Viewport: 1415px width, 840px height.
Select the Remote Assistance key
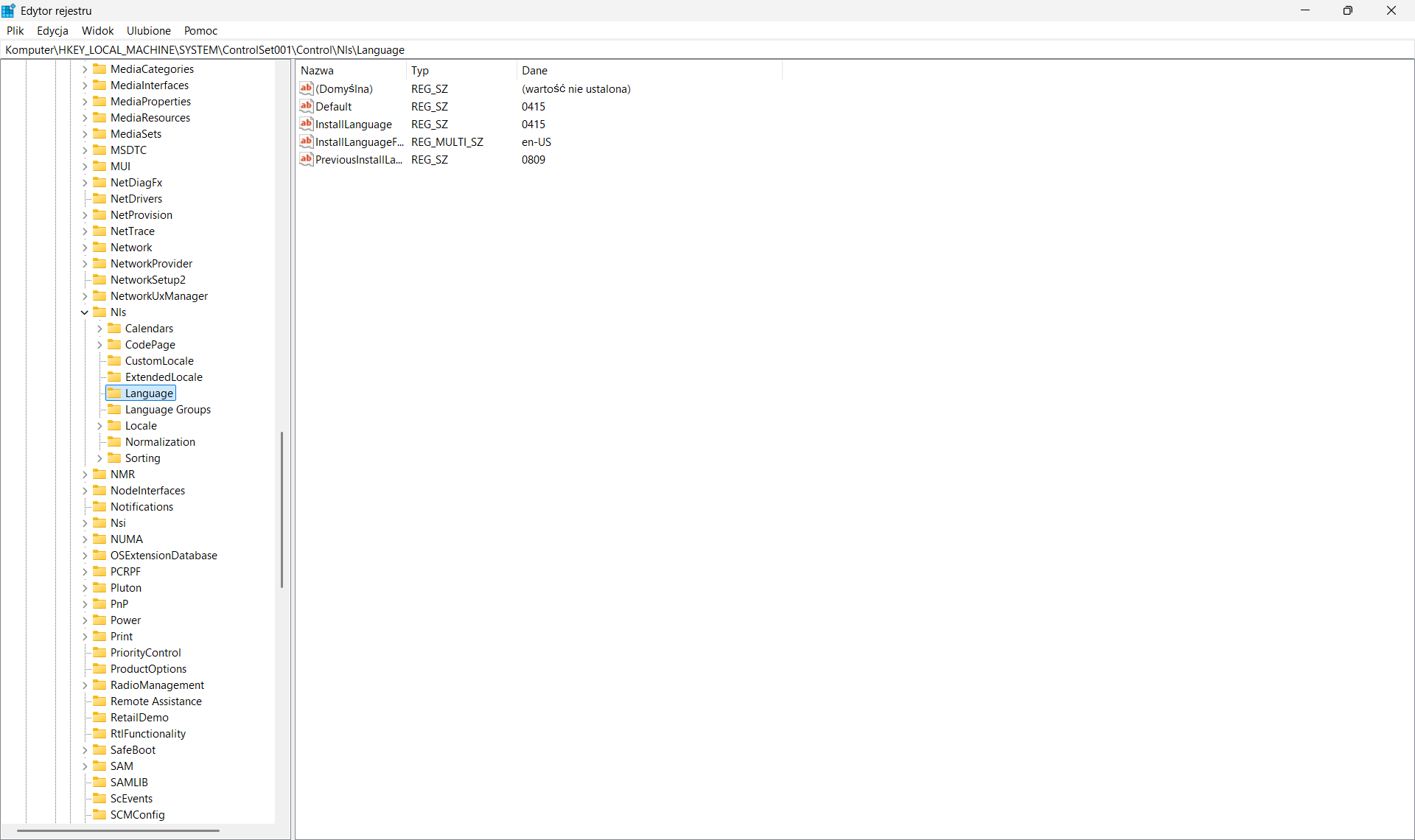coord(156,701)
